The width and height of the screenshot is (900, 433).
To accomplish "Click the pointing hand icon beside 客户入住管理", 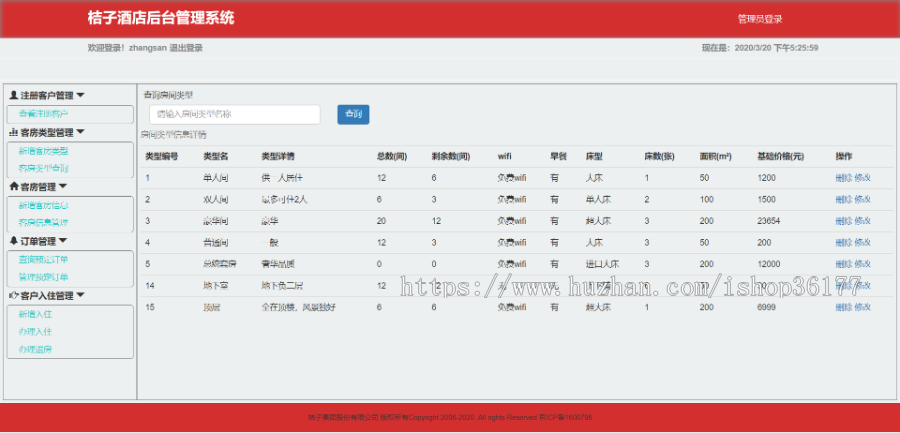I will pos(14,295).
